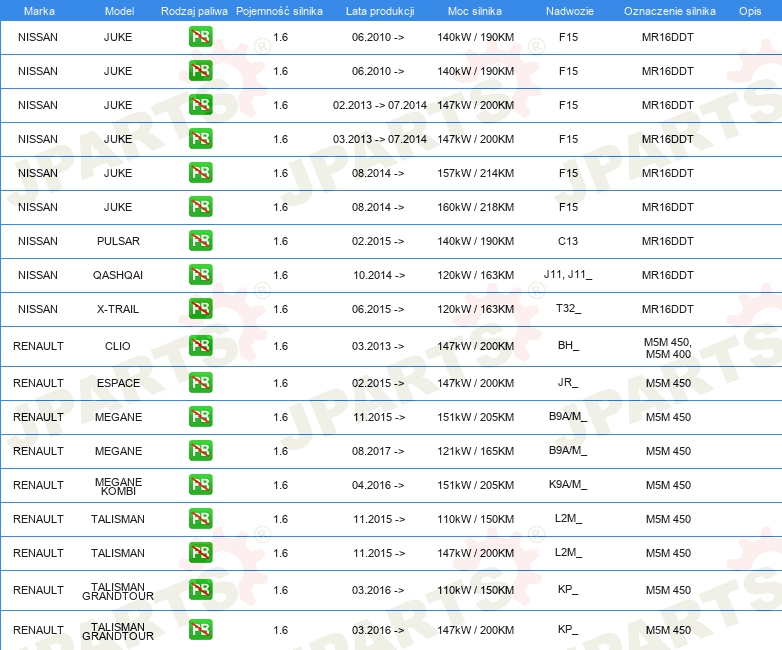
Task: Click the Model column header
Action: [119, 11]
